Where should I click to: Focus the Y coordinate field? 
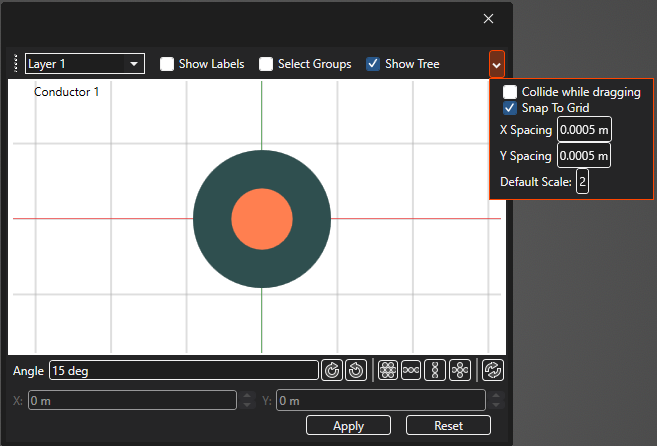(380, 400)
